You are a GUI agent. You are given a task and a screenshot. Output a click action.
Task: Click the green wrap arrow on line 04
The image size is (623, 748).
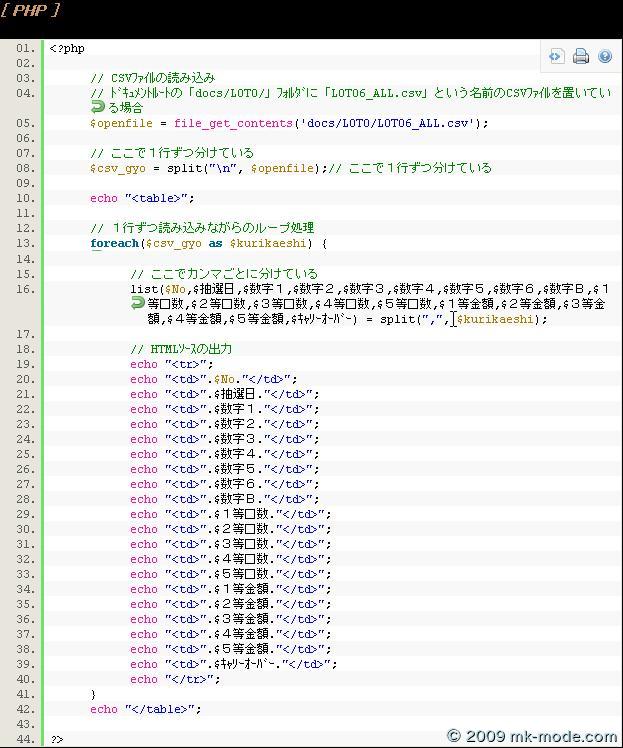tap(97, 107)
